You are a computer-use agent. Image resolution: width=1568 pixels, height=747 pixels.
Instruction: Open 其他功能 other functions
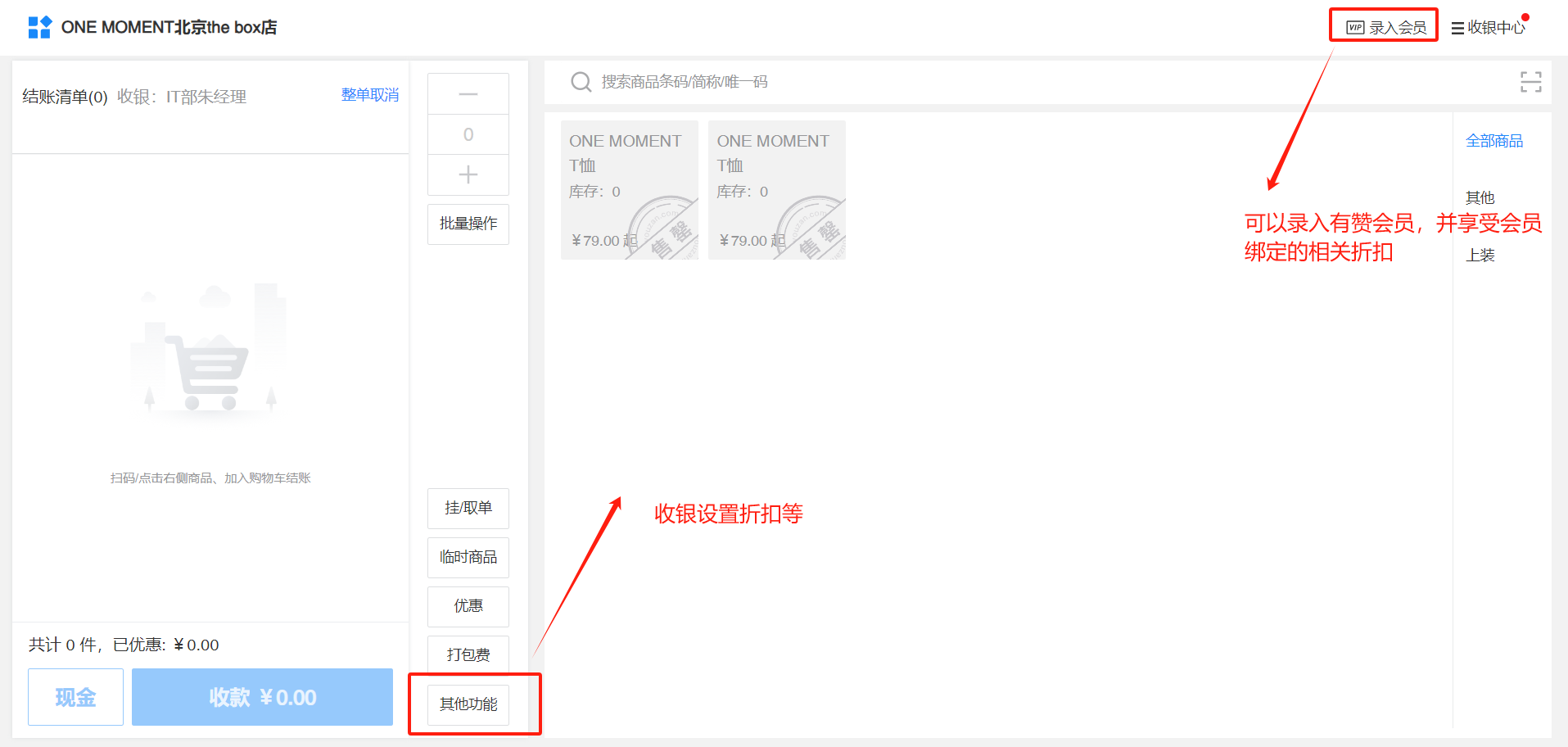pos(468,704)
